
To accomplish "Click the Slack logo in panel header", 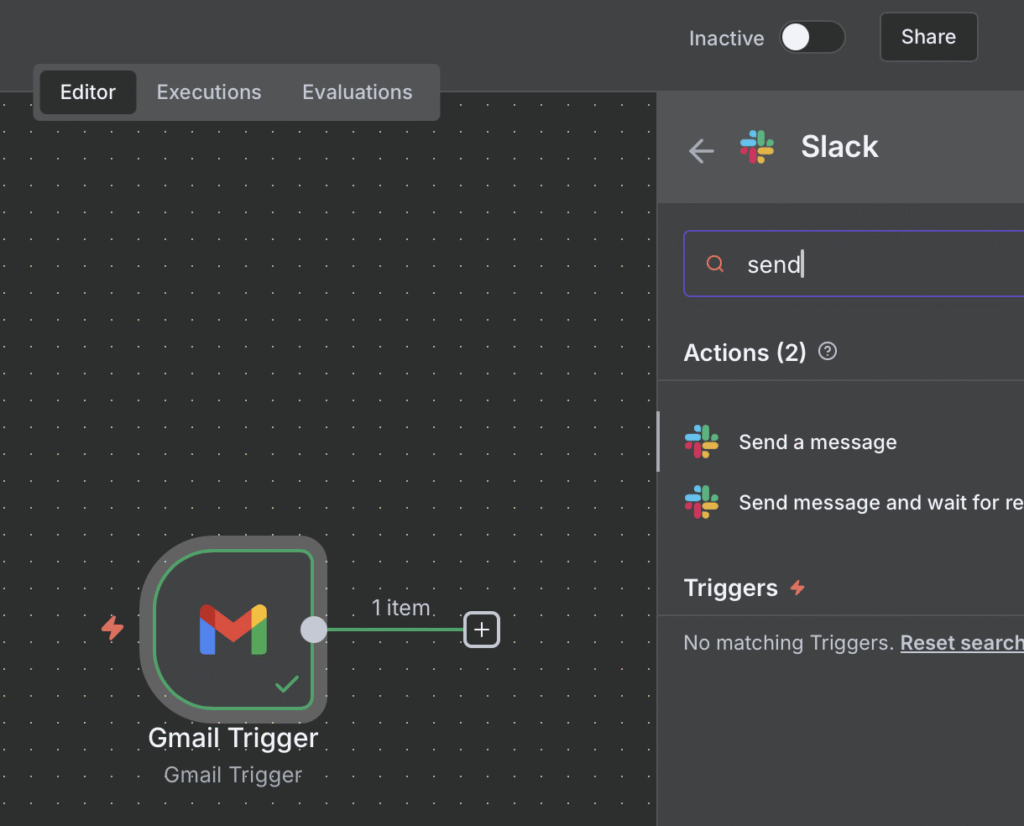I will click(x=757, y=146).
